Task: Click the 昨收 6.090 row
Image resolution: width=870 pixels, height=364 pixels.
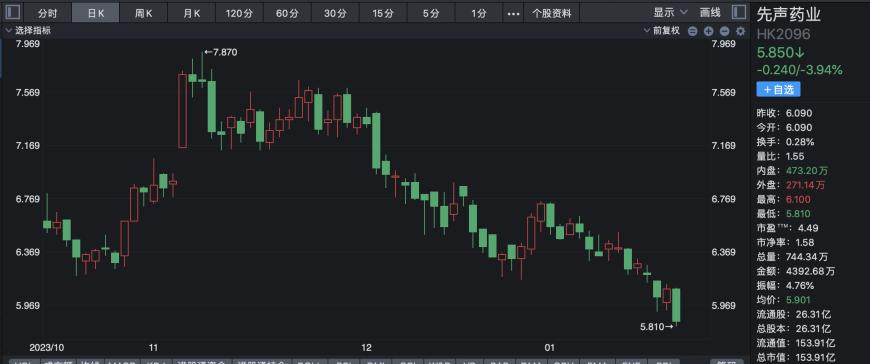Action: point(785,113)
